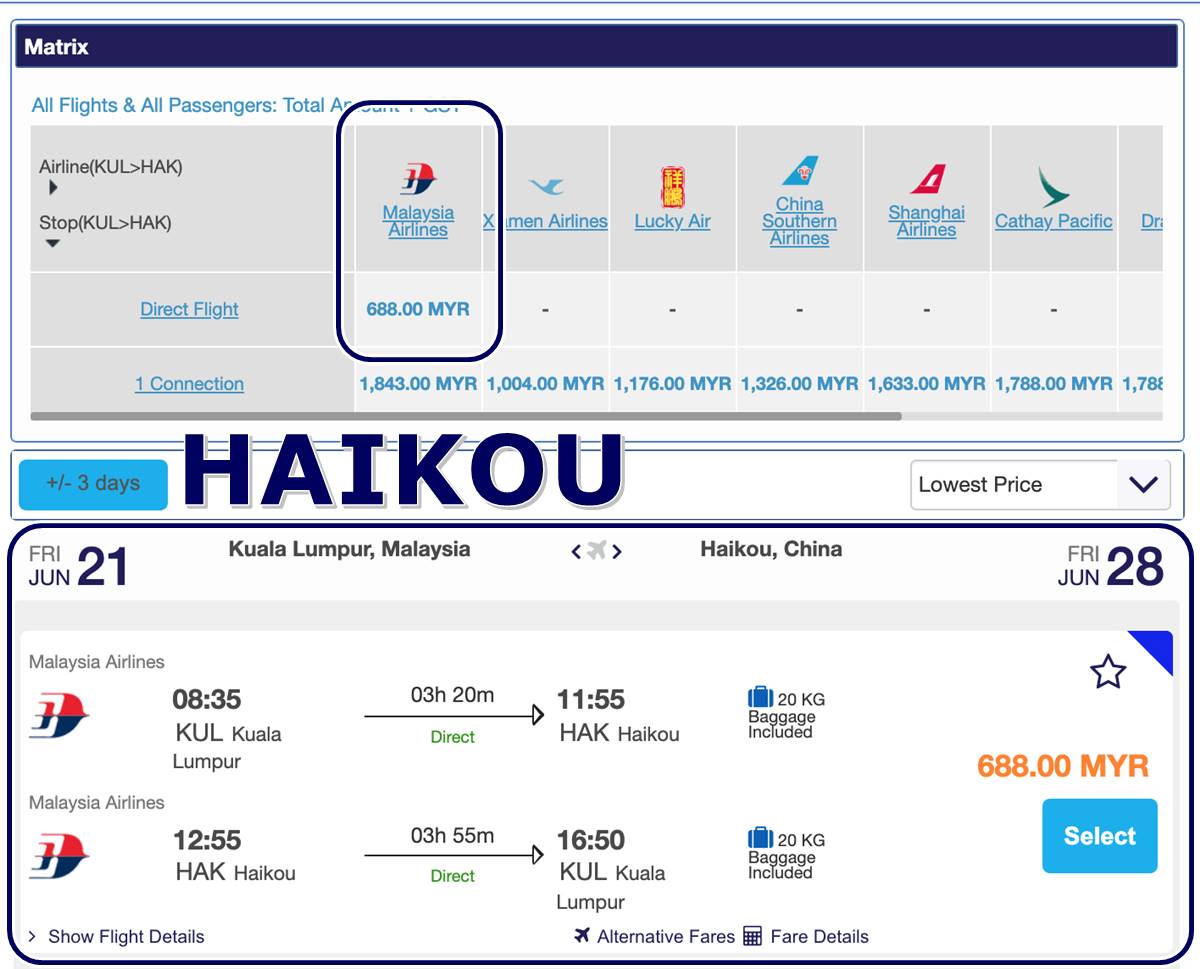
Task: Open the Lucky Air link
Action: click(x=673, y=221)
